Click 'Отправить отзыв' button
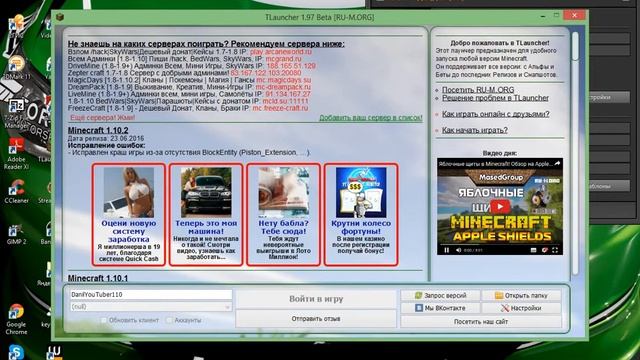This screenshot has height=360, width=640. (x=316, y=319)
